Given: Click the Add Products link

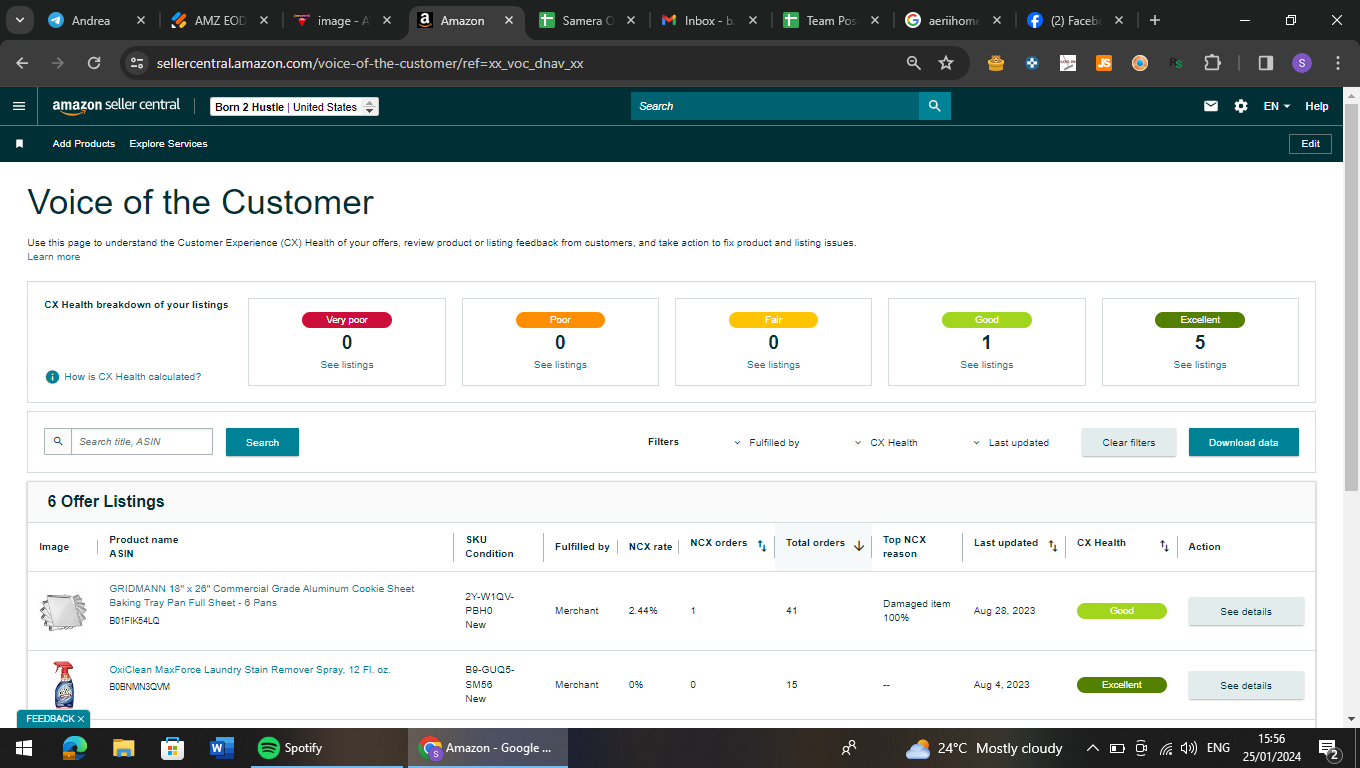Looking at the screenshot, I should [84, 144].
